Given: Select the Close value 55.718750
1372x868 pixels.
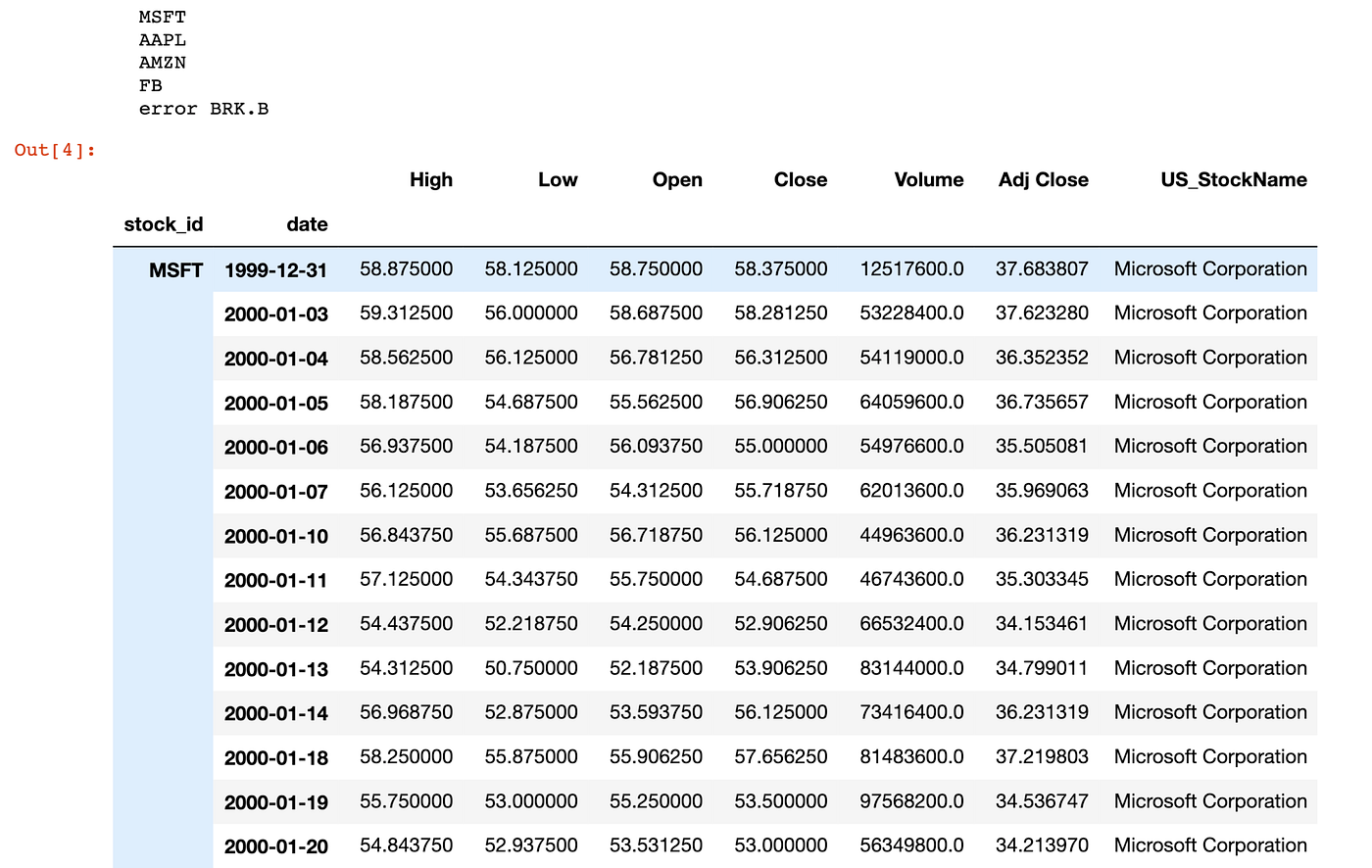Looking at the screenshot, I should coord(781,490).
